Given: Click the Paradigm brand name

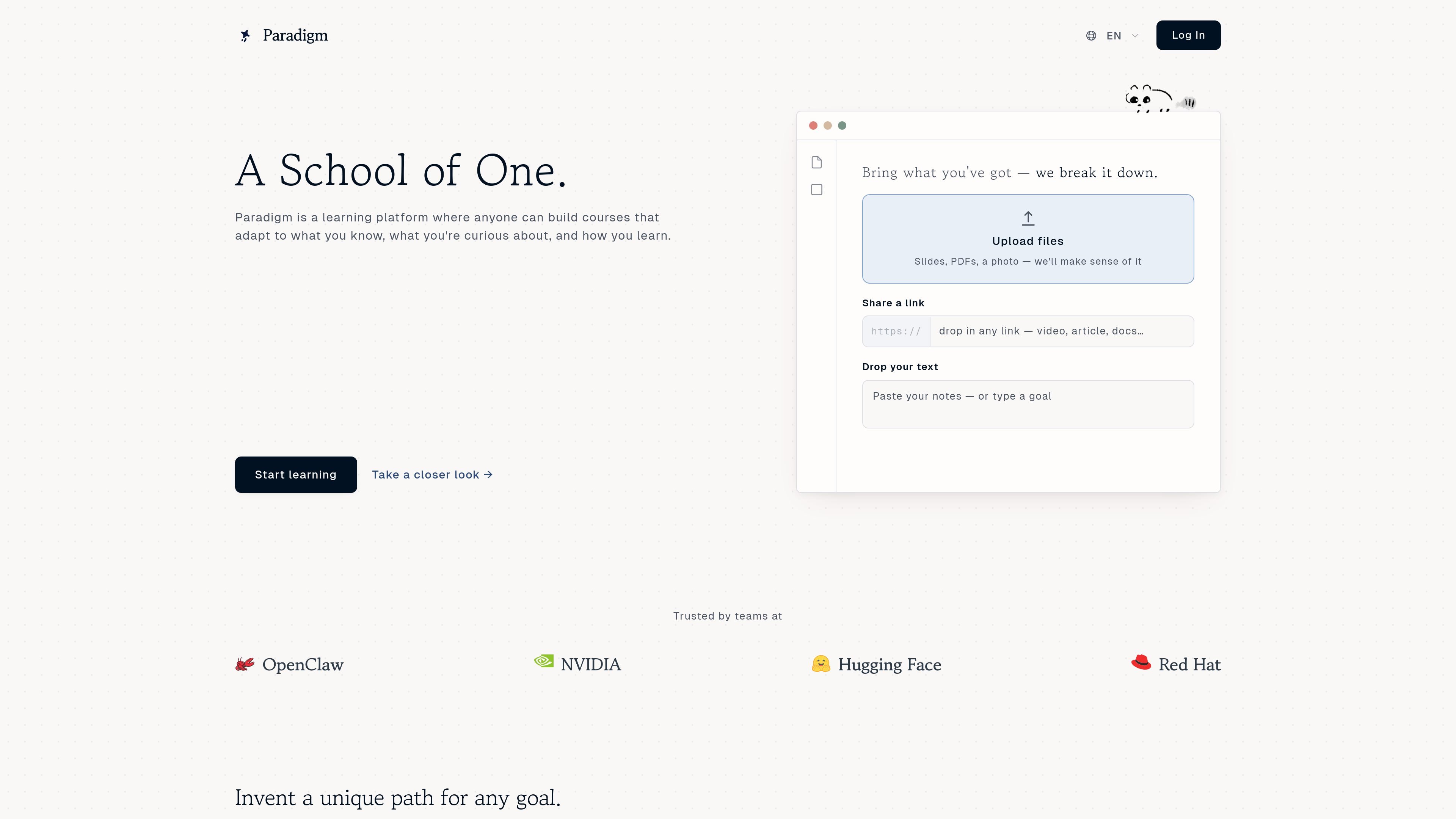Looking at the screenshot, I should click(x=295, y=36).
